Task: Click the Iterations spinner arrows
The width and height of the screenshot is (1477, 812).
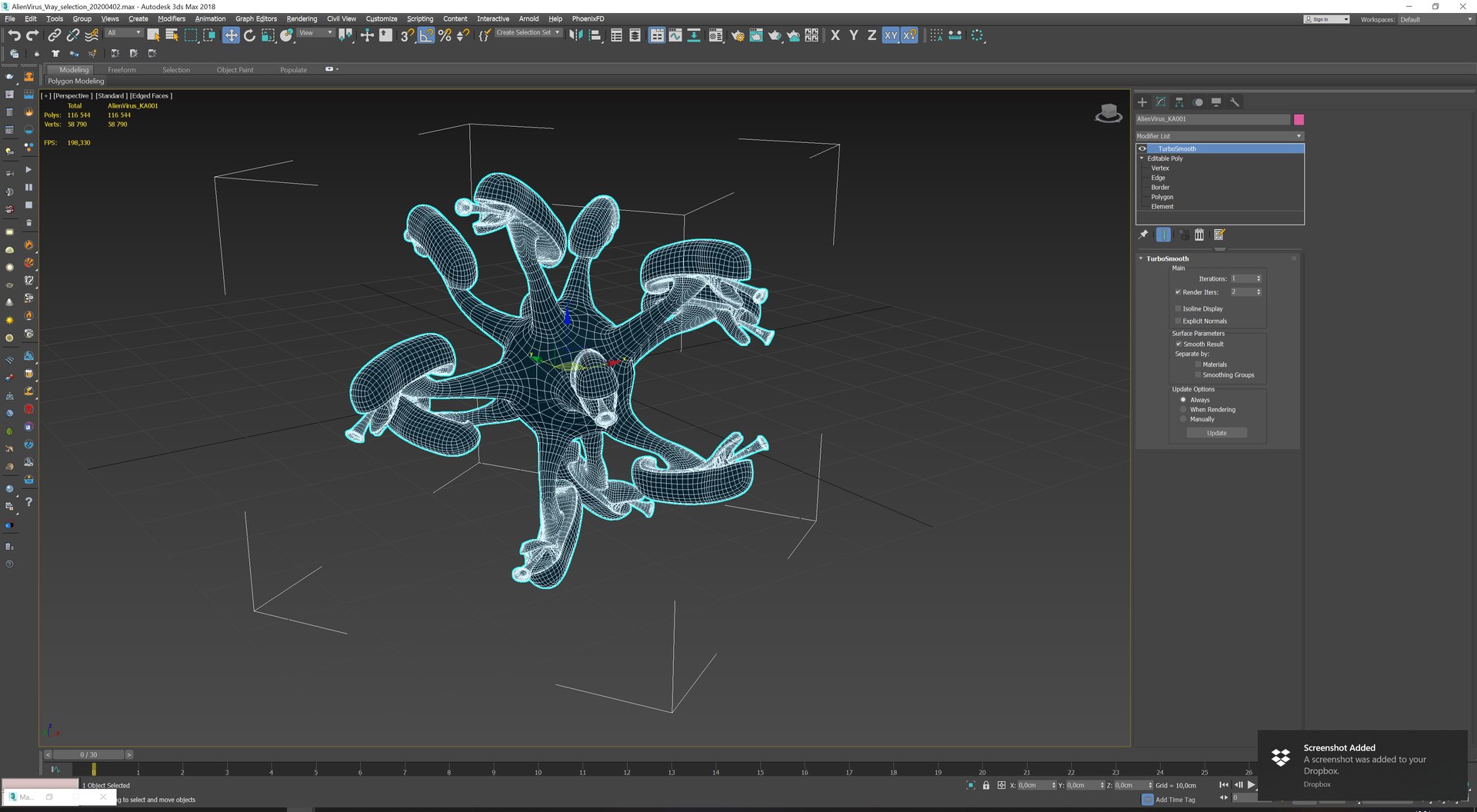Action: (1259, 278)
